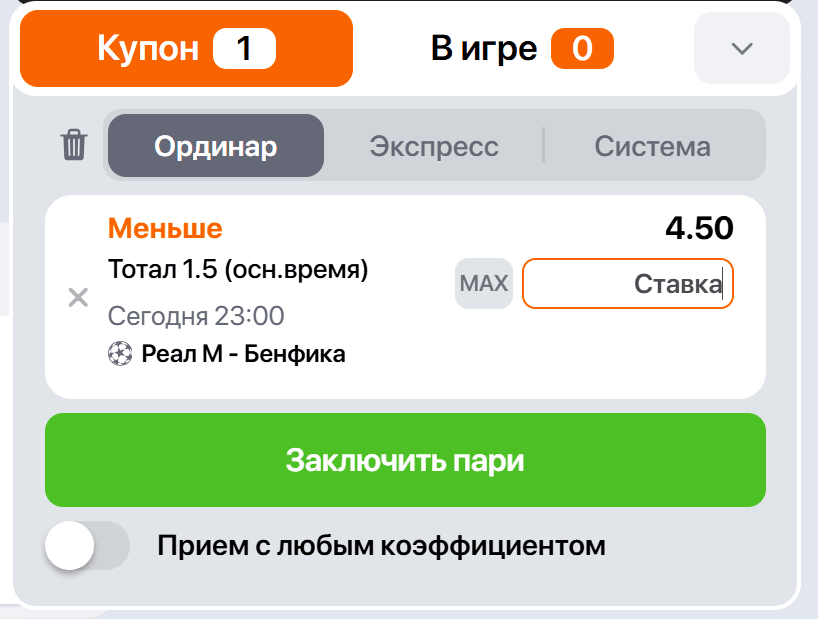The image size is (818, 619).
Task: Click the Ставка input field
Action: pyautogui.click(x=628, y=283)
